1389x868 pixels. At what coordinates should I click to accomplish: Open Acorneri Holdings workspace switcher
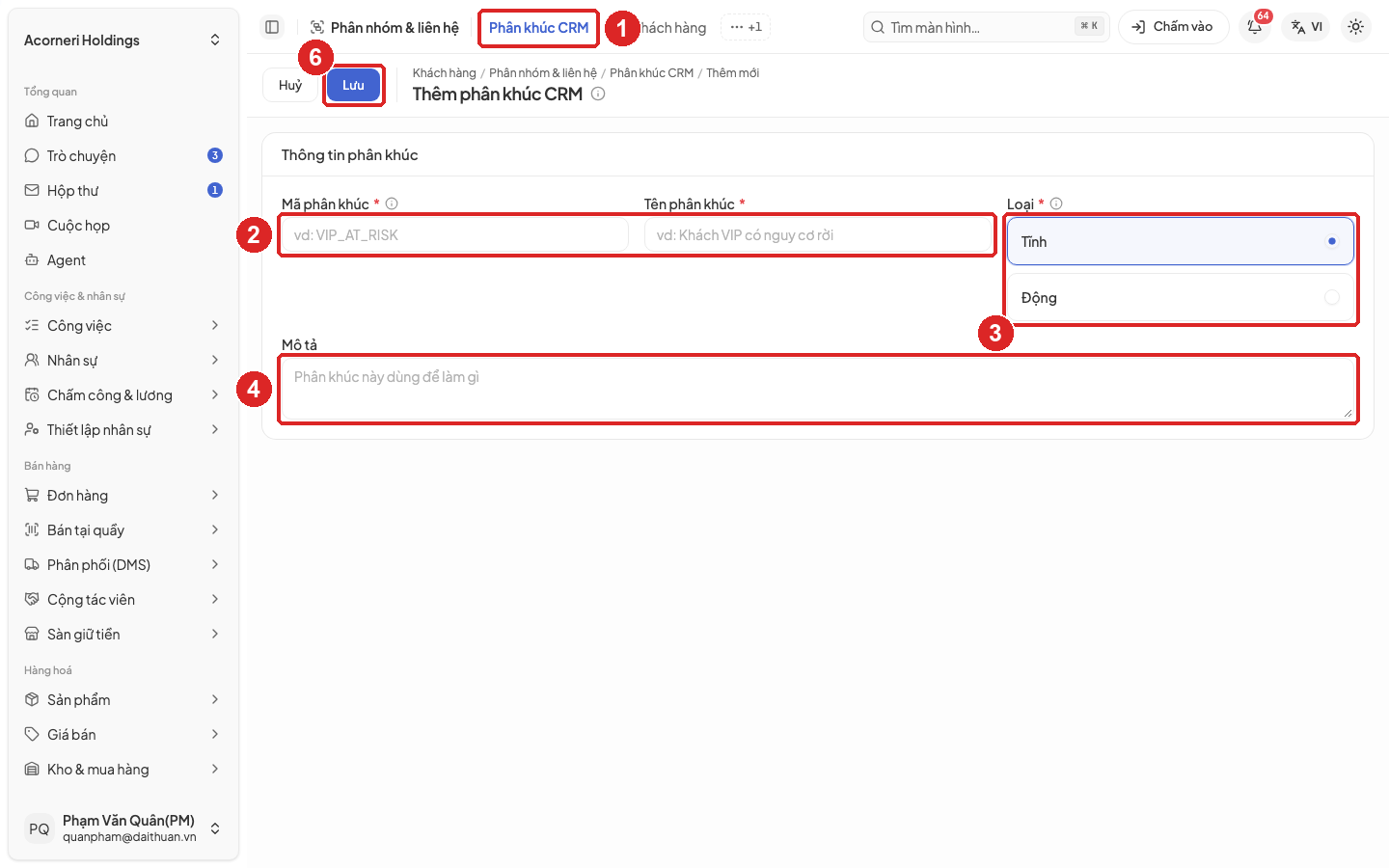tap(123, 40)
